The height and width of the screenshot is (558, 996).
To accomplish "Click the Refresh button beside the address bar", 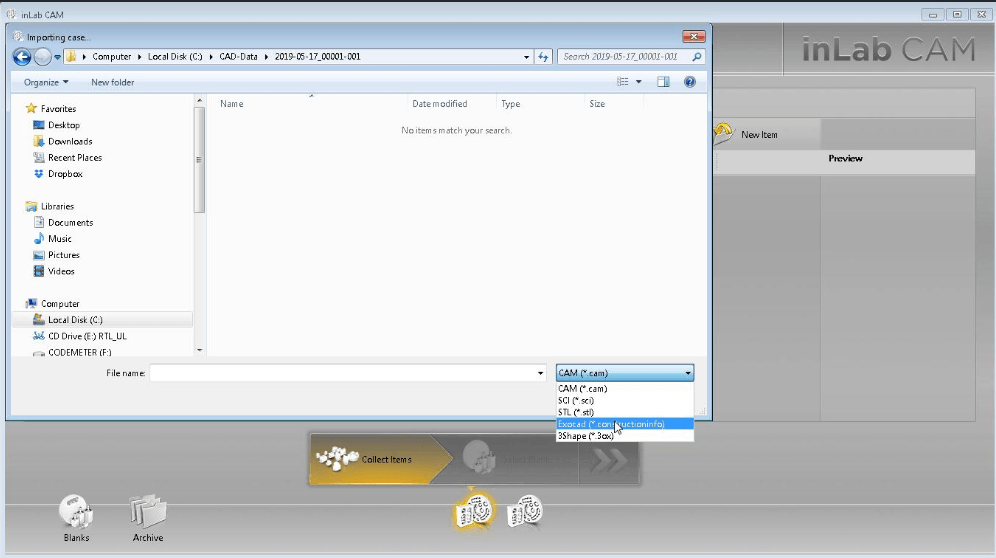I will pyautogui.click(x=543, y=57).
